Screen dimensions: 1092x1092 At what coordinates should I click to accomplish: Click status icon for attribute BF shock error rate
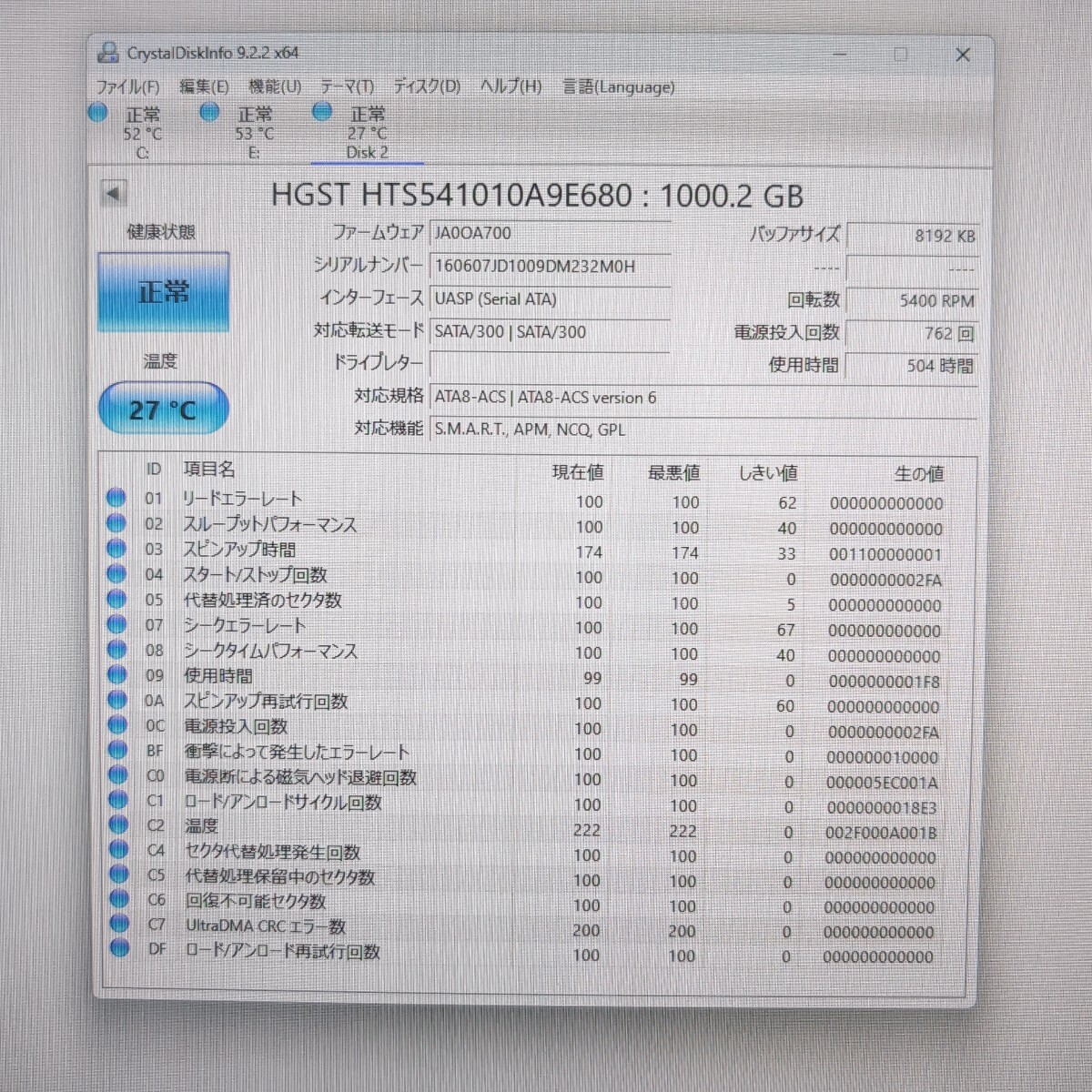117,750
